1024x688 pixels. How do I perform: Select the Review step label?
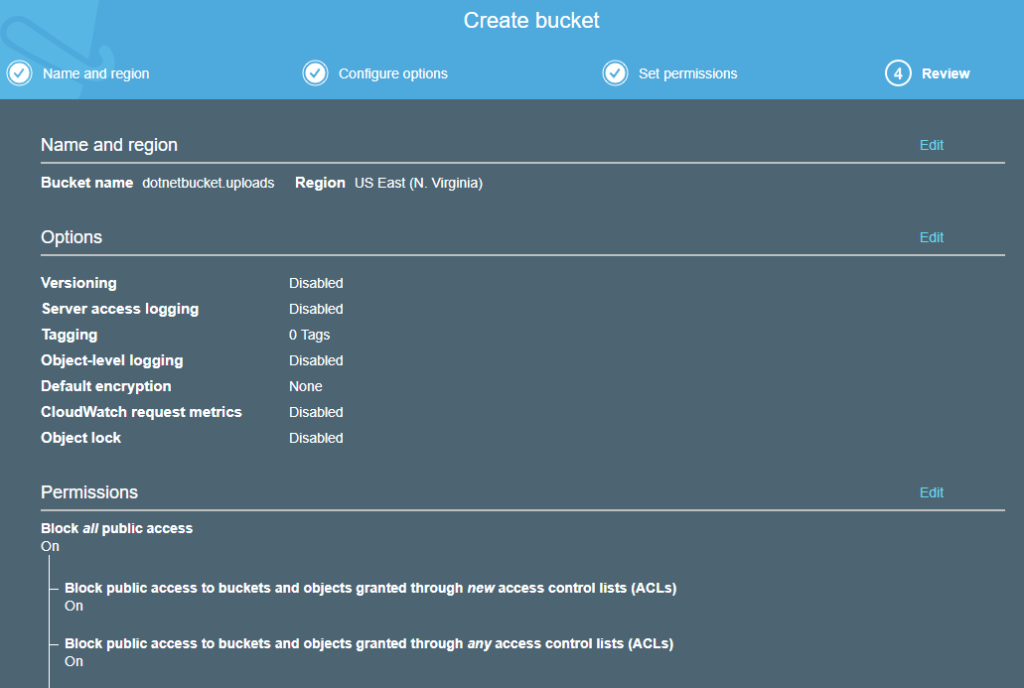[946, 74]
